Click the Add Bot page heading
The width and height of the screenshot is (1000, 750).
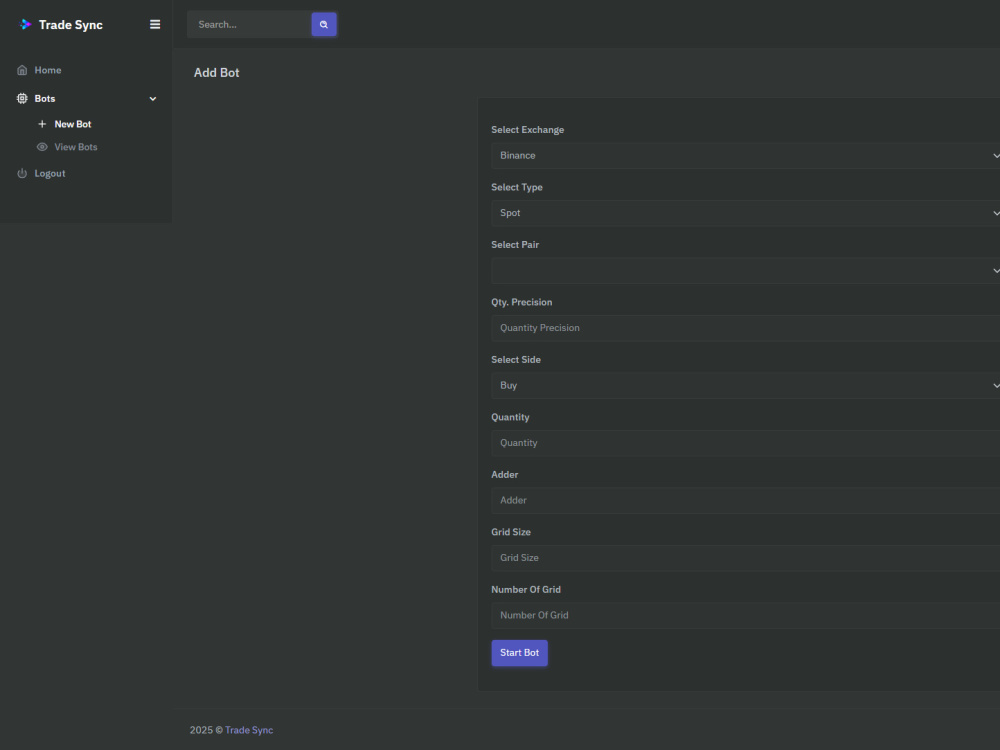coord(216,73)
